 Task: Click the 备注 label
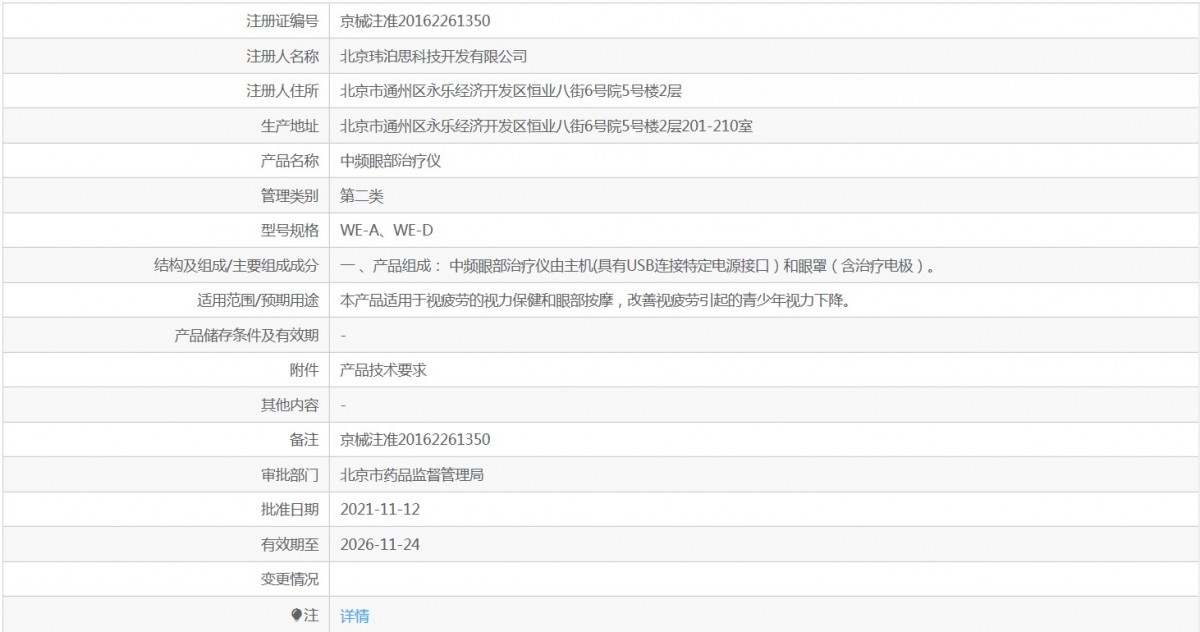tap(304, 440)
